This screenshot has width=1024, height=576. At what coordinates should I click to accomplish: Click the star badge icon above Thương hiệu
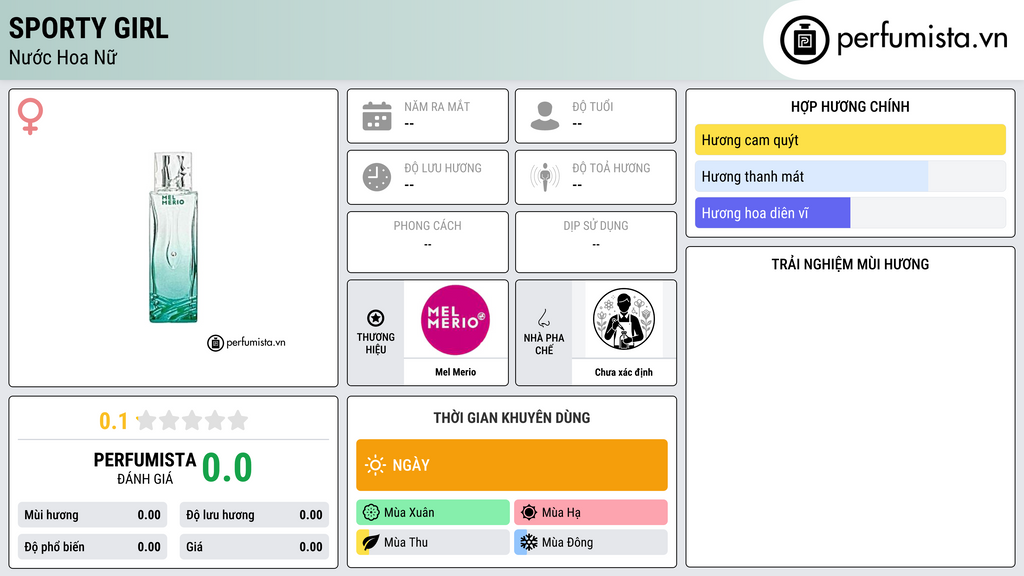pos(376,318)
